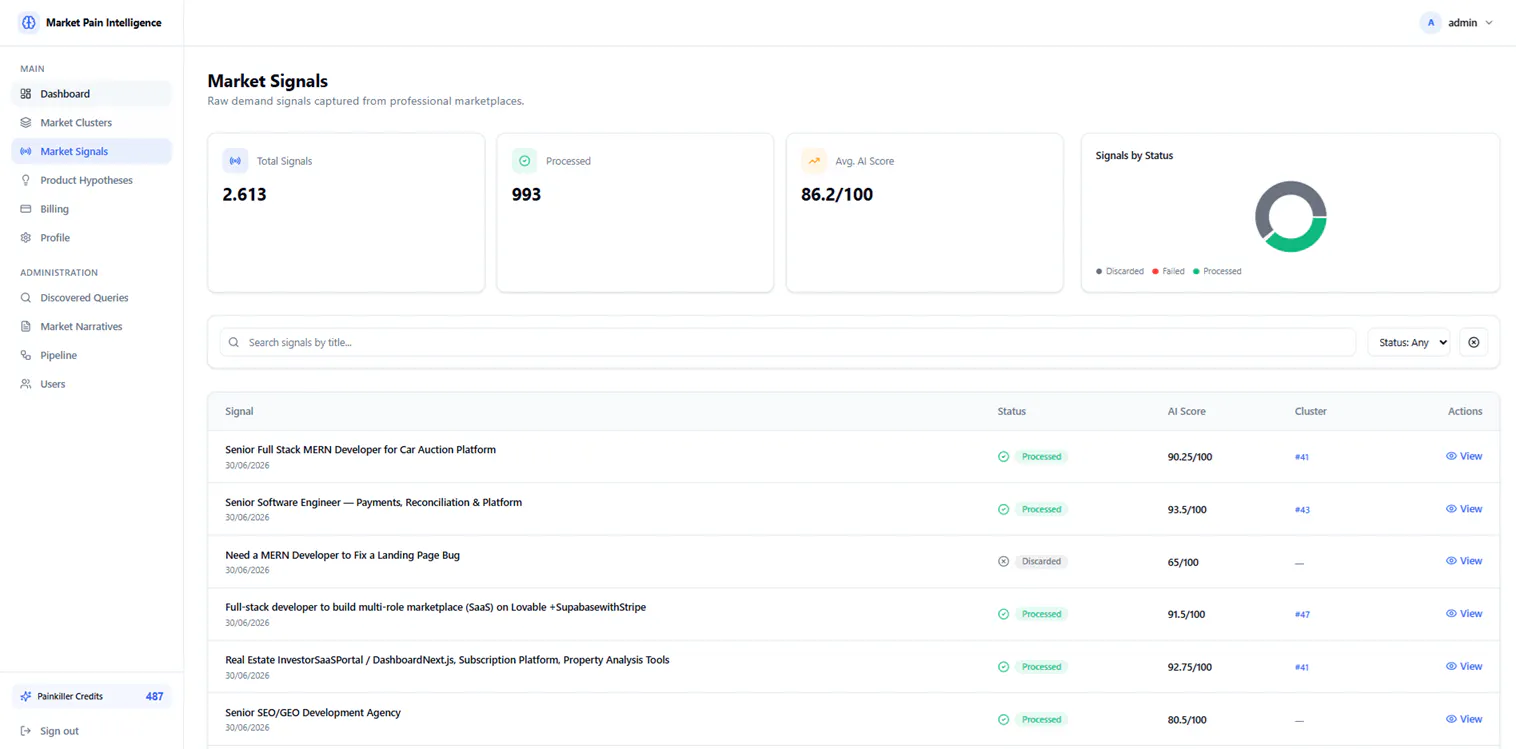Click the Dashboard grid icon

coord(26,94)
